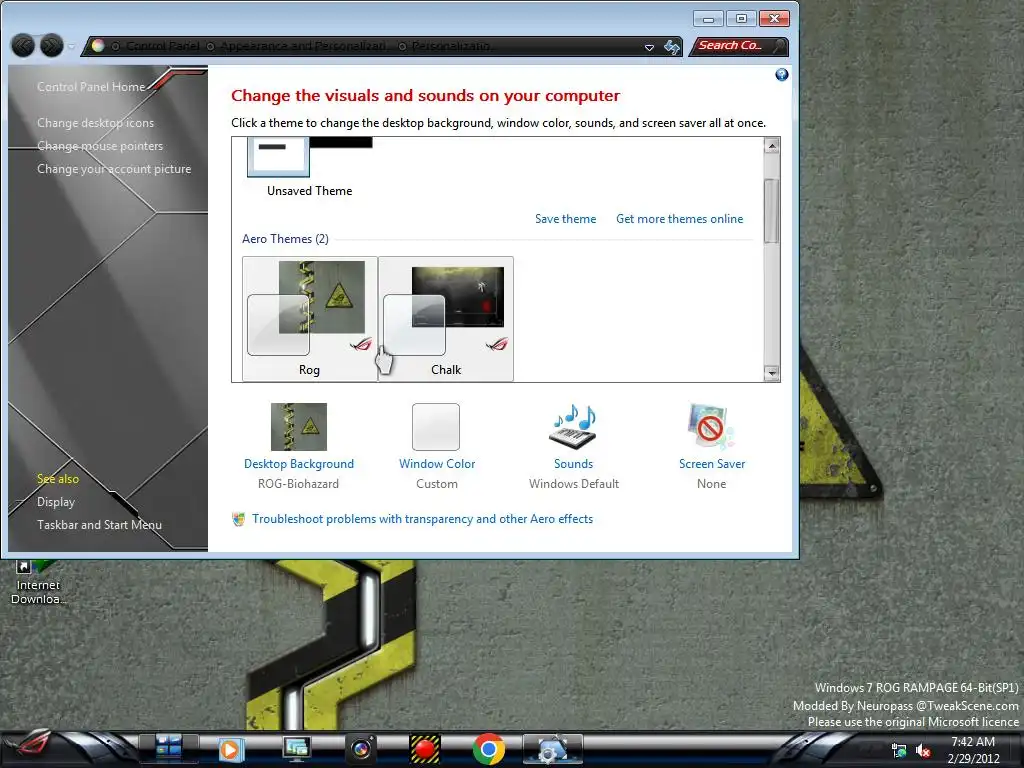
Task: Open Change mouse pointers
Action: click(100, 146)
